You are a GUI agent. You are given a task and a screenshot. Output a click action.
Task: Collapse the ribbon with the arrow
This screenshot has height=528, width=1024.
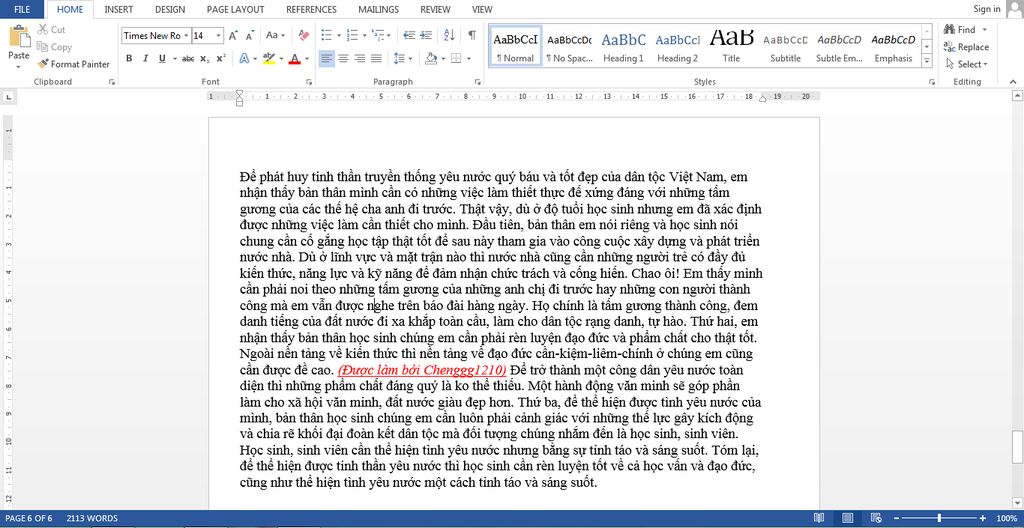point(1013,82)
